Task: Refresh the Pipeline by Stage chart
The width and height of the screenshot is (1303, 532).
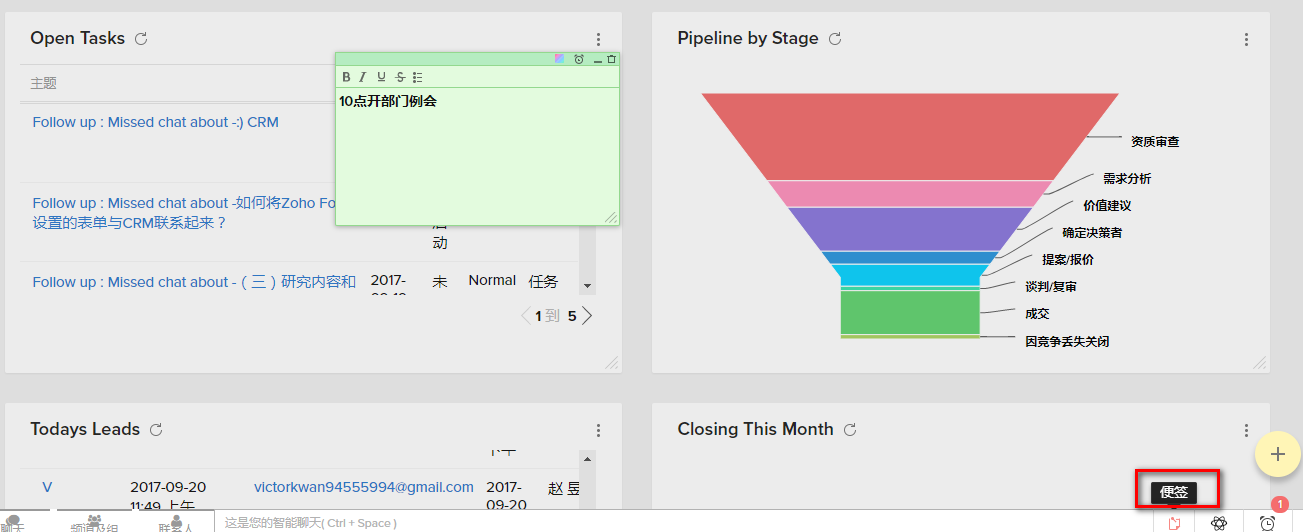Action: (x=835, y=39)
